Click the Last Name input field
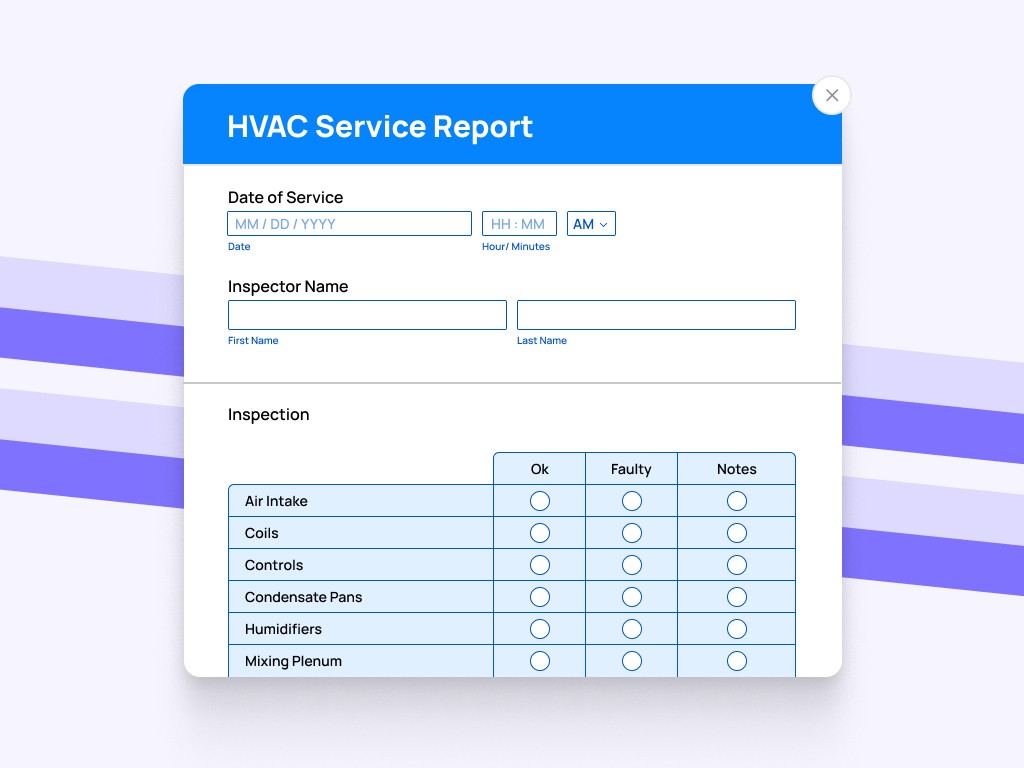Image resolution: width=1024 pixels, height=768 pixels. (656, 315)
